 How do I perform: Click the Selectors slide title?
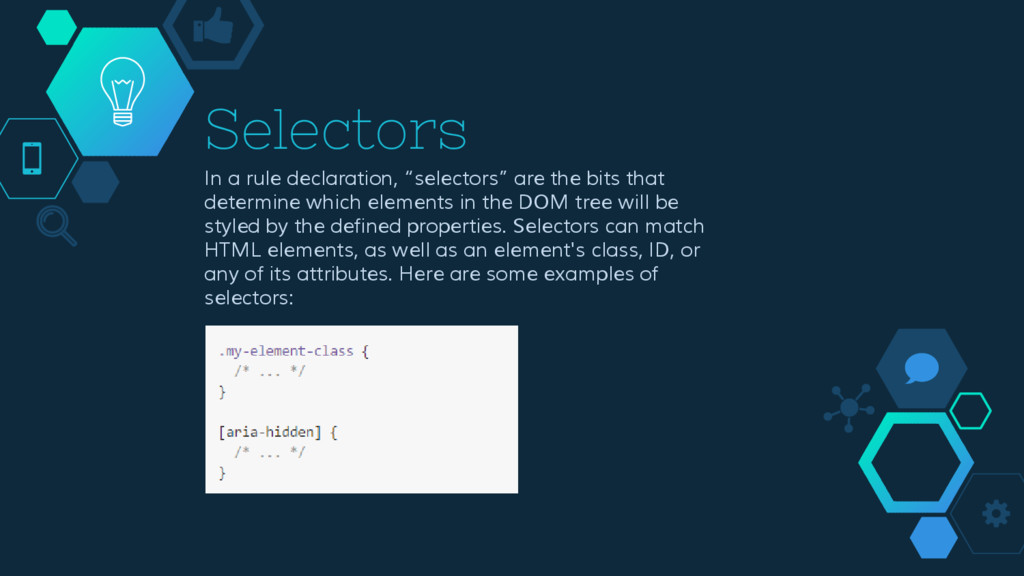tap(336, 129)
